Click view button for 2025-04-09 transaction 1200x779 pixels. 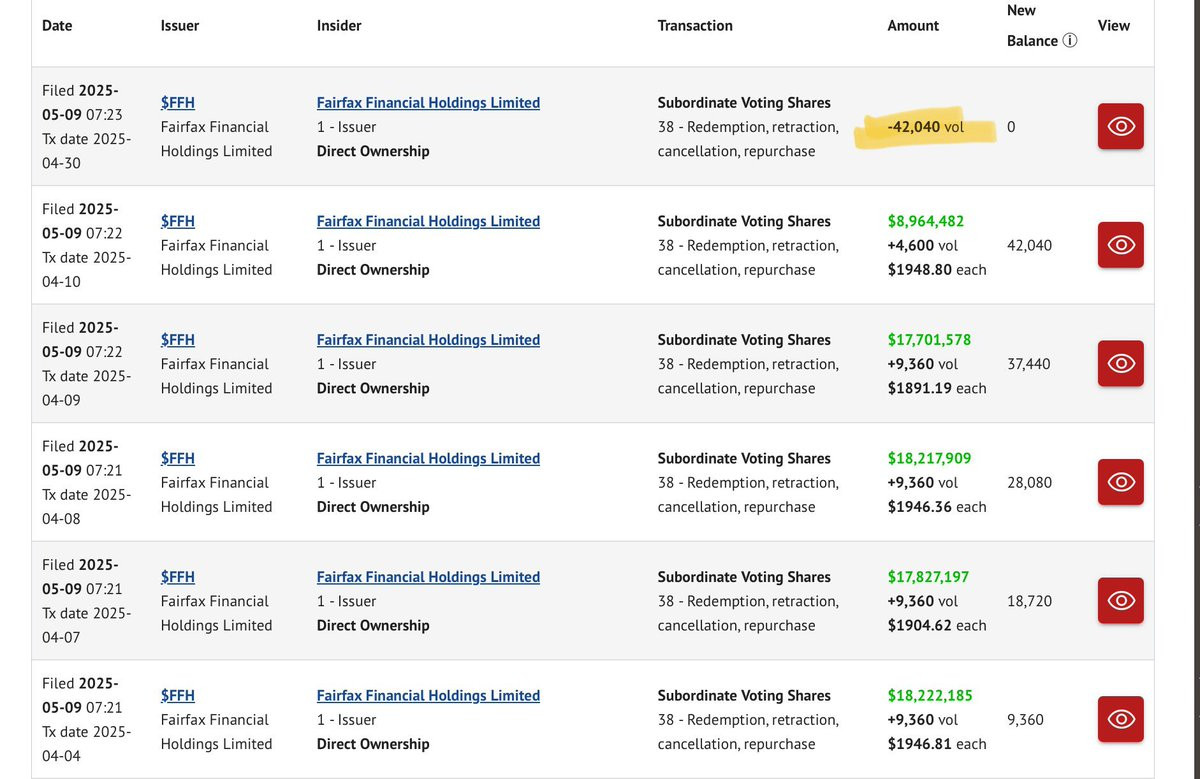pos(1121,363)
